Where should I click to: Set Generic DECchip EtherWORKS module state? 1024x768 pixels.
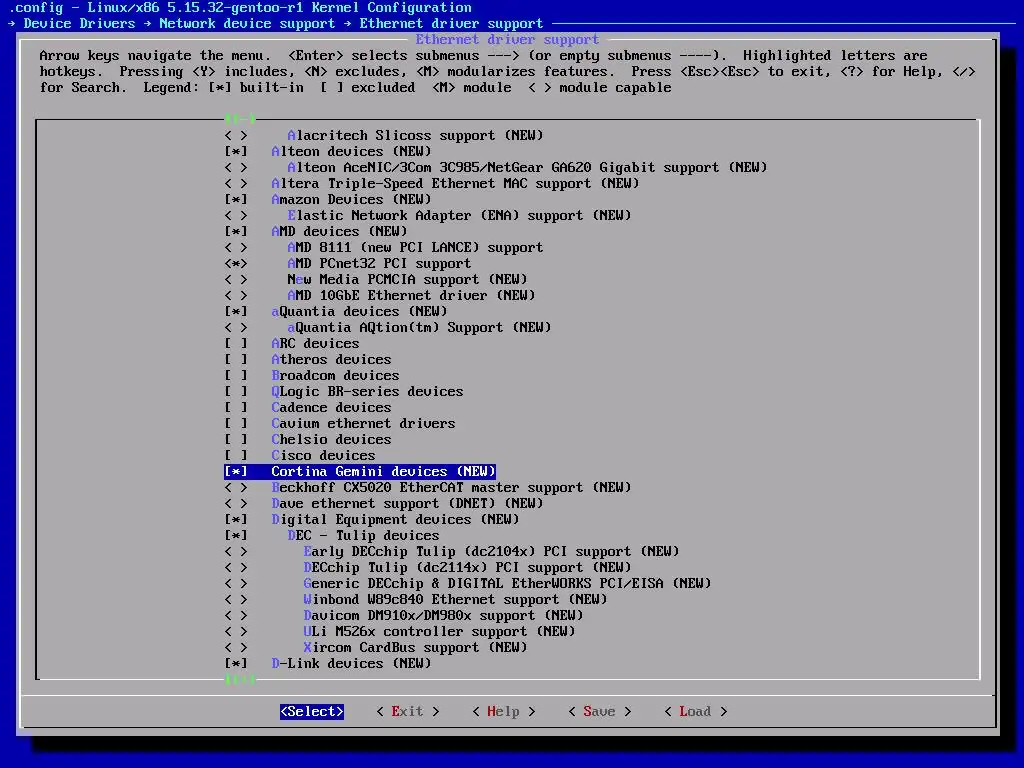(236, 583)
